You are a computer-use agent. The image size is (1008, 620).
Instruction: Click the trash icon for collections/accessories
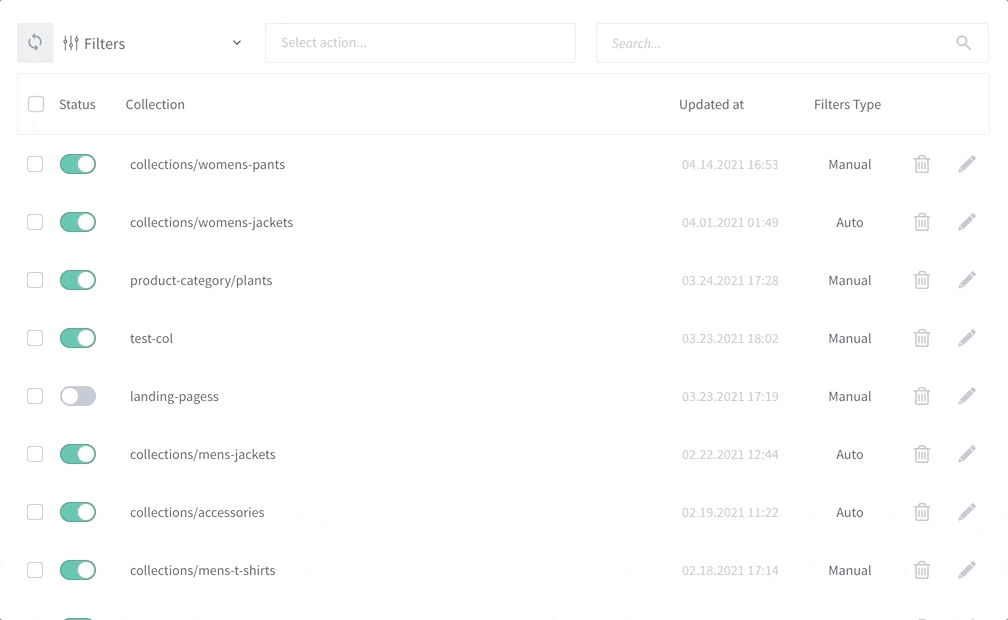point(922,512)
